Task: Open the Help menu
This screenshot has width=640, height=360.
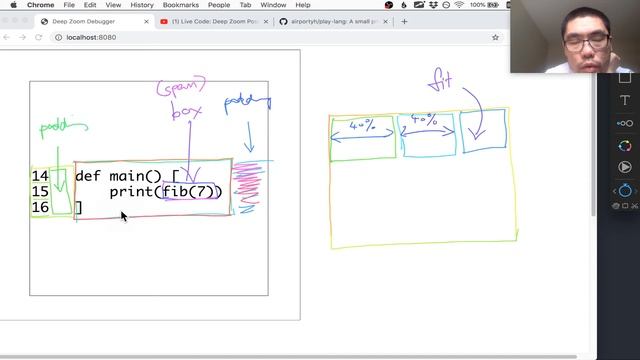Action: (302, 5)
